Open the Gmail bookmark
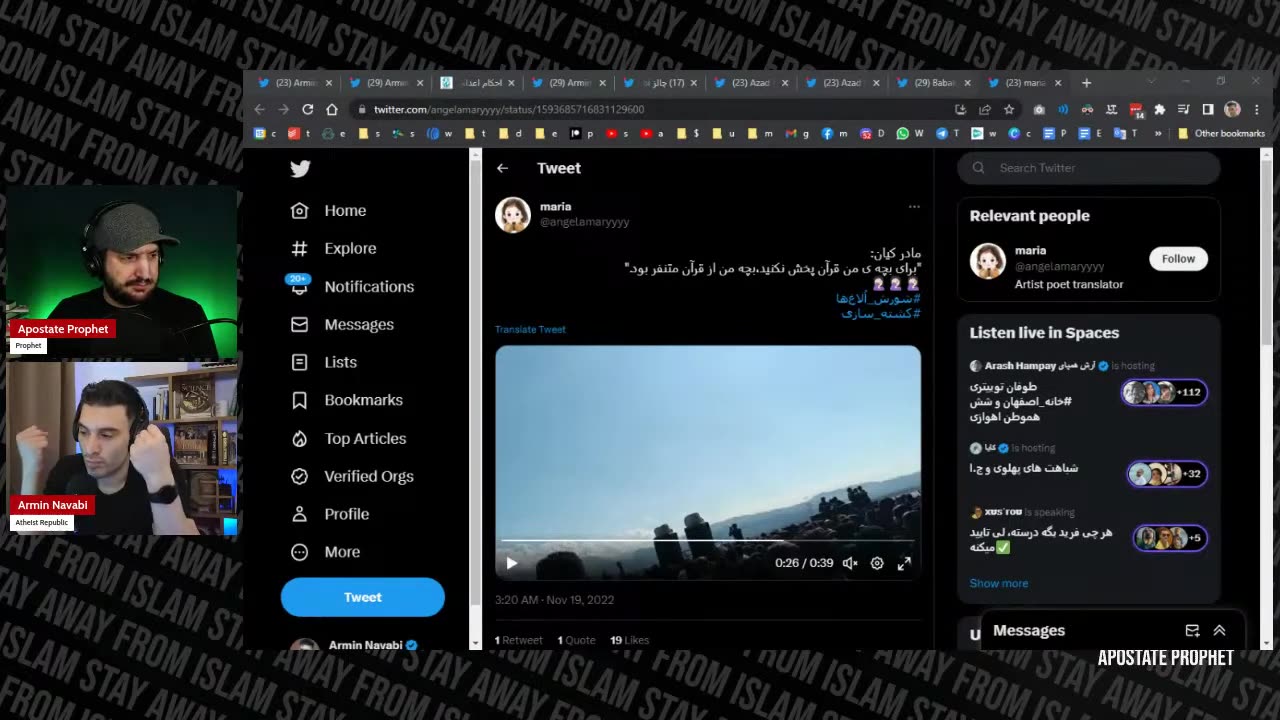Image resolution: width=1280 pixels, height=720 pixels. 797,133
